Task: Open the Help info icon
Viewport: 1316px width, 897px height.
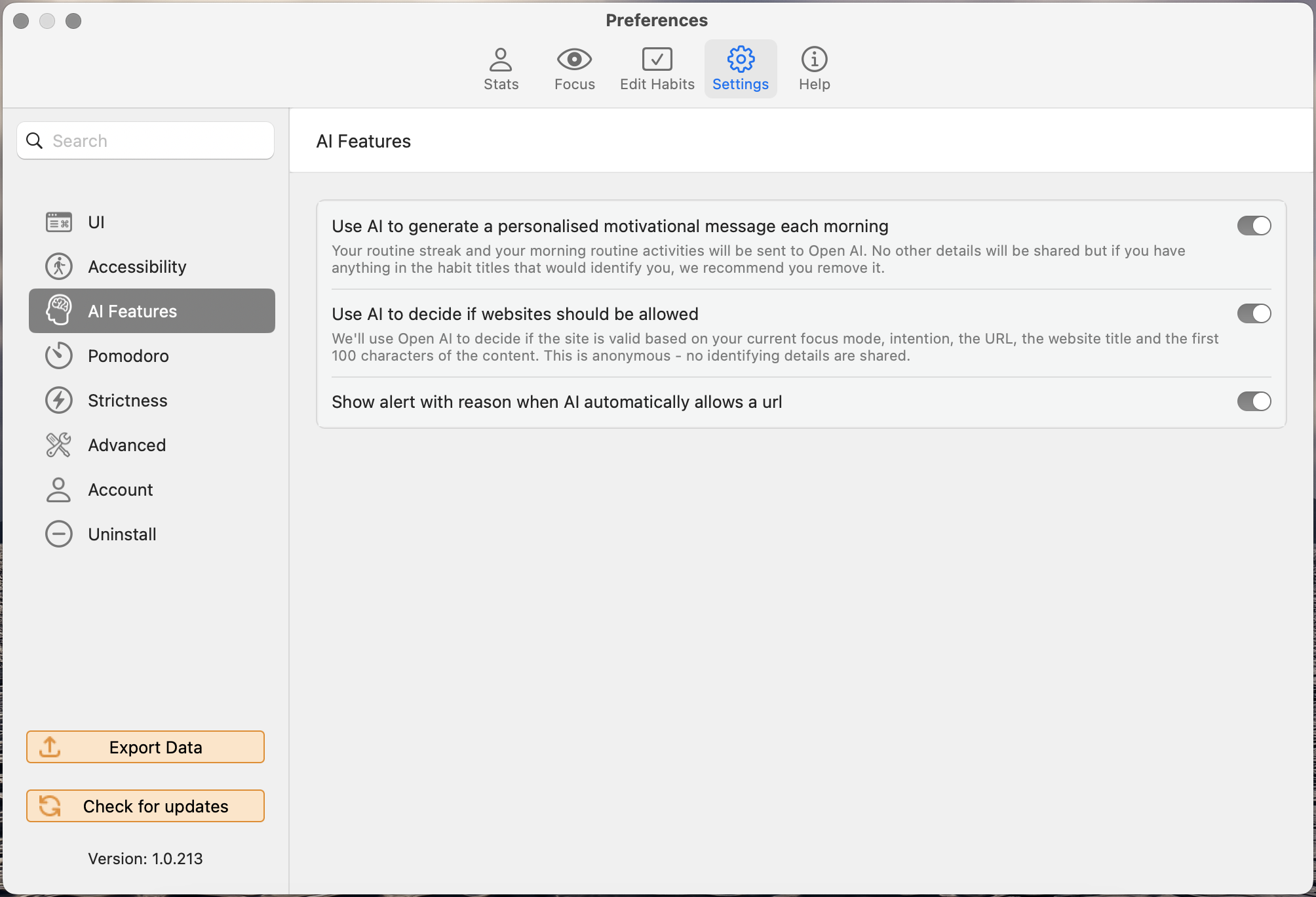Action: coord(814,60)
